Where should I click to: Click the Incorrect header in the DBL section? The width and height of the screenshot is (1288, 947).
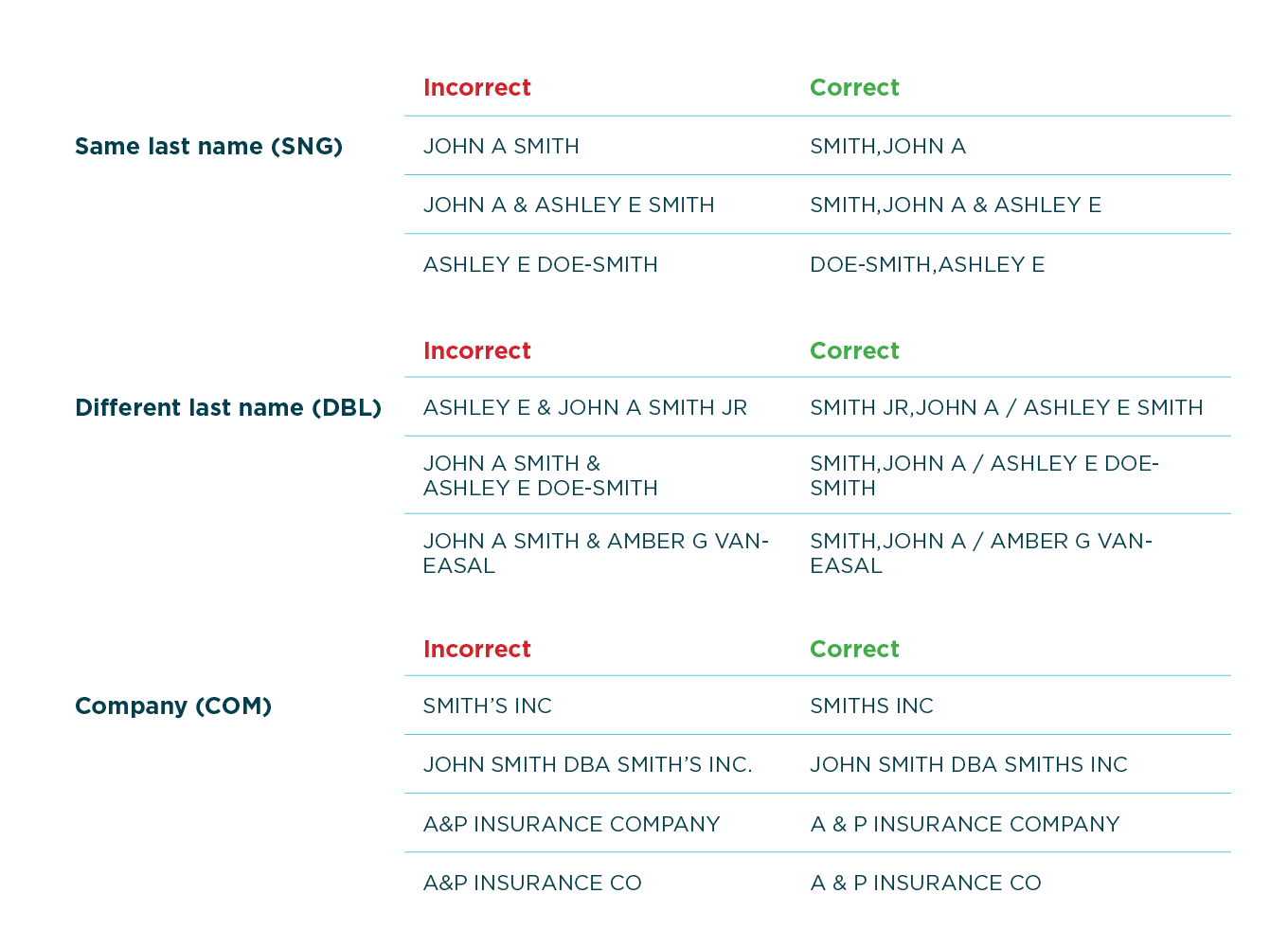click(x=476, y=351)
